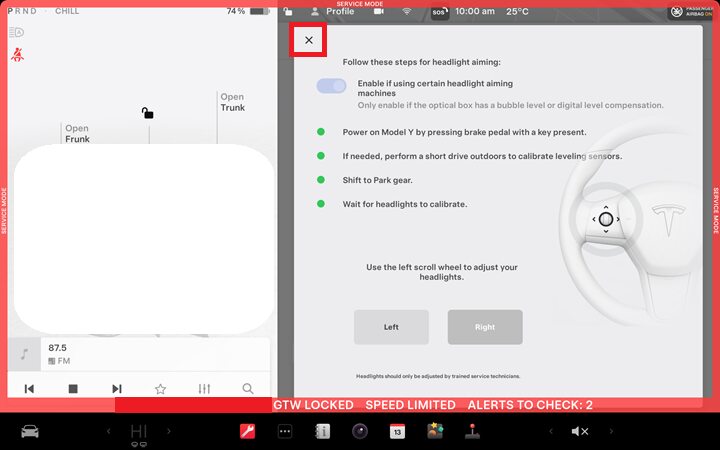
Task: Open the all apps three-dots menu
Action: (284, 431)
